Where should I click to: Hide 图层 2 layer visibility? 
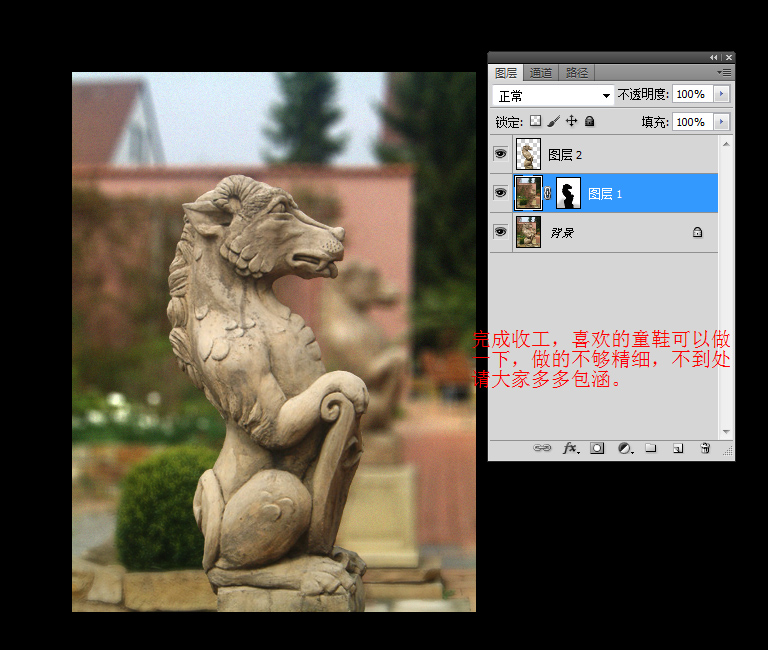pos(500,154)
